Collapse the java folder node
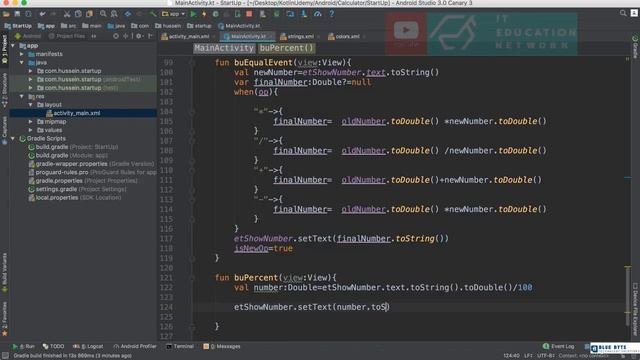640x360 pixels. click(x=22, y=62)
